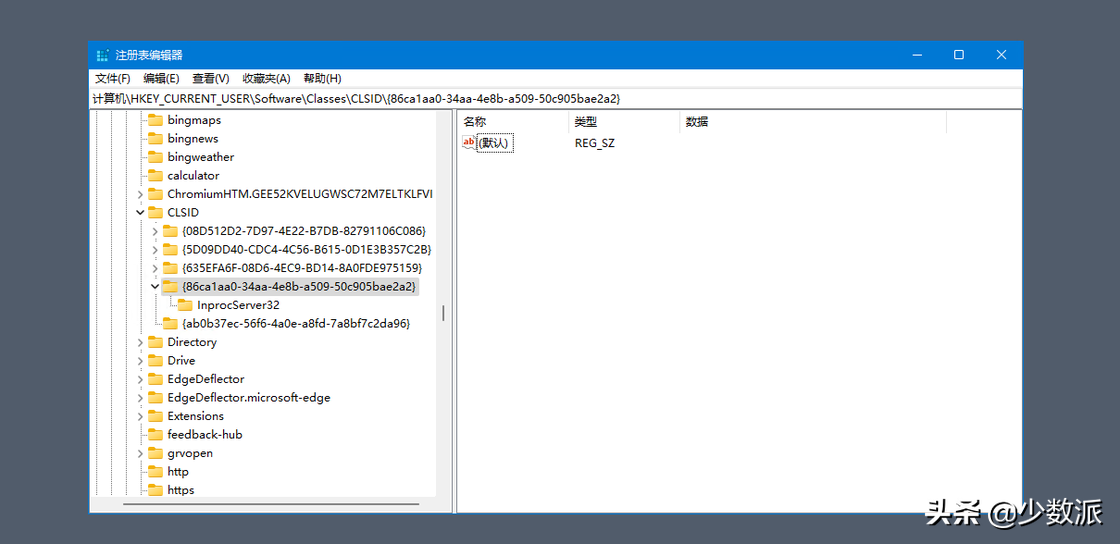Click the grvopen folder icon
This screenshot has height=544, width=1120.
pos(155,453)
